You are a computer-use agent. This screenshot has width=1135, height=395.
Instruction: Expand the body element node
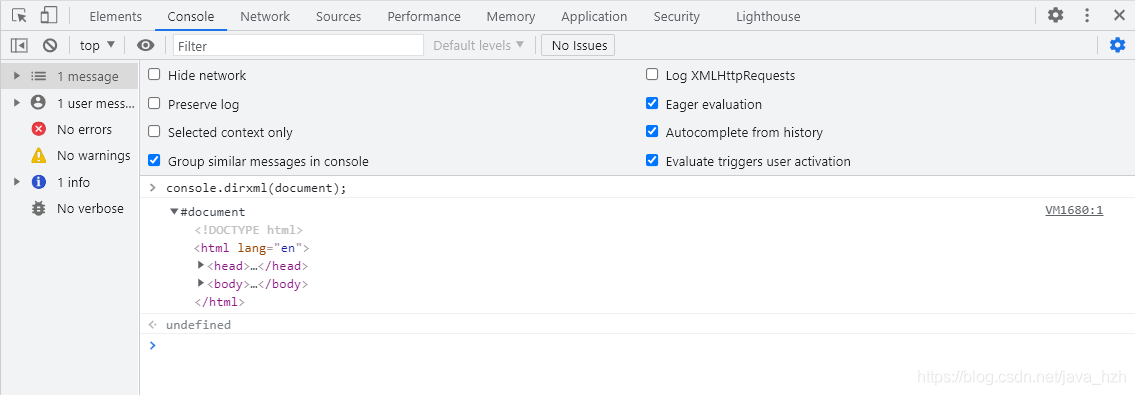click(201, 283)
